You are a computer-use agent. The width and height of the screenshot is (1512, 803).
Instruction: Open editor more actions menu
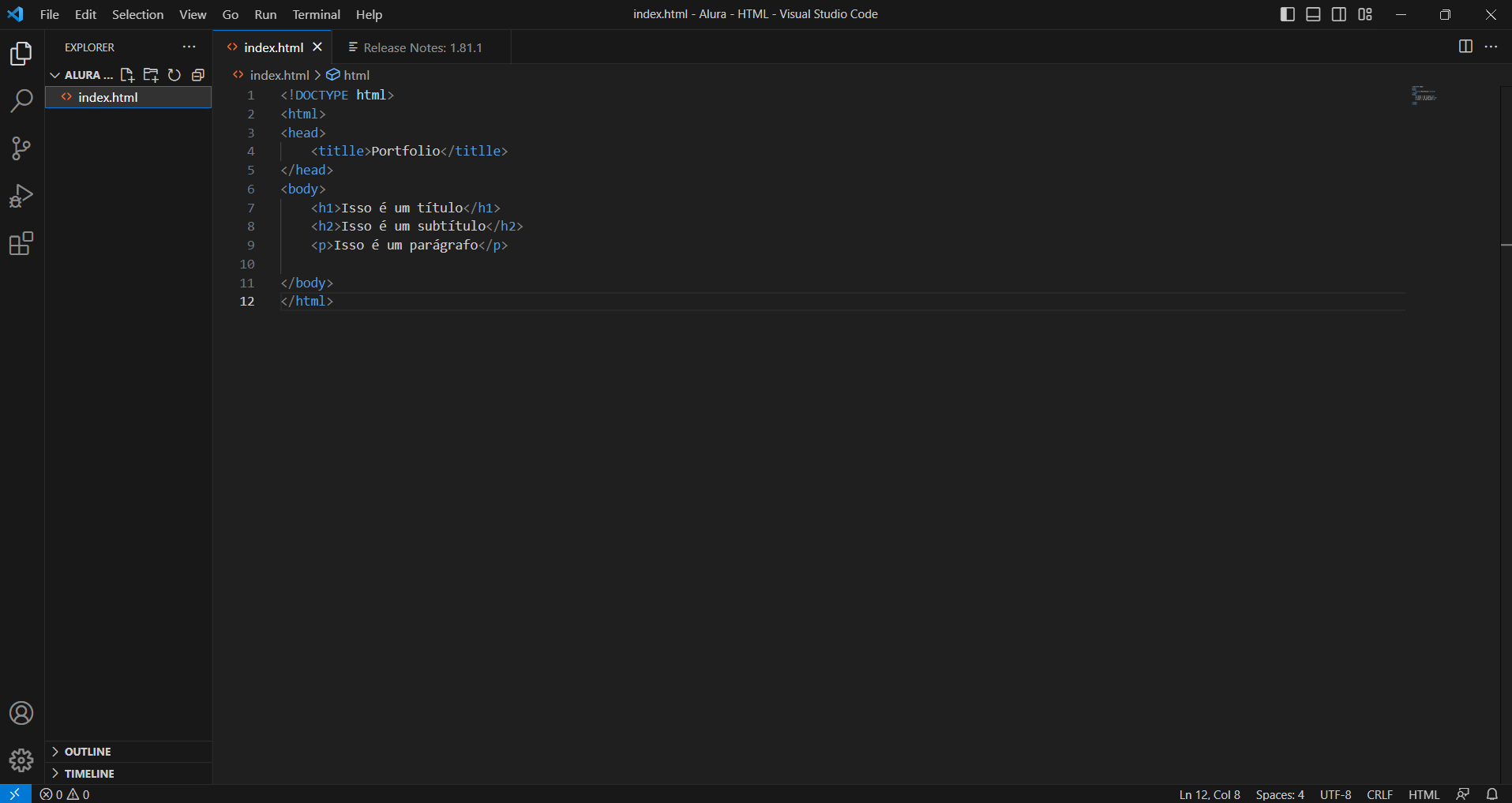pos(1491,47)
